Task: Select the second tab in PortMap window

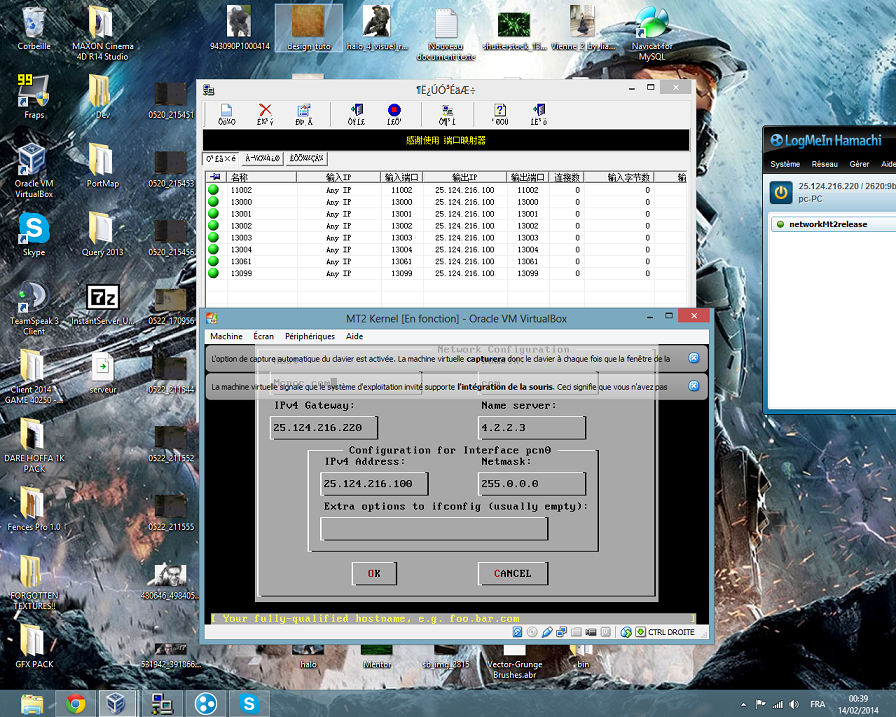Action: tap(262, 158)
